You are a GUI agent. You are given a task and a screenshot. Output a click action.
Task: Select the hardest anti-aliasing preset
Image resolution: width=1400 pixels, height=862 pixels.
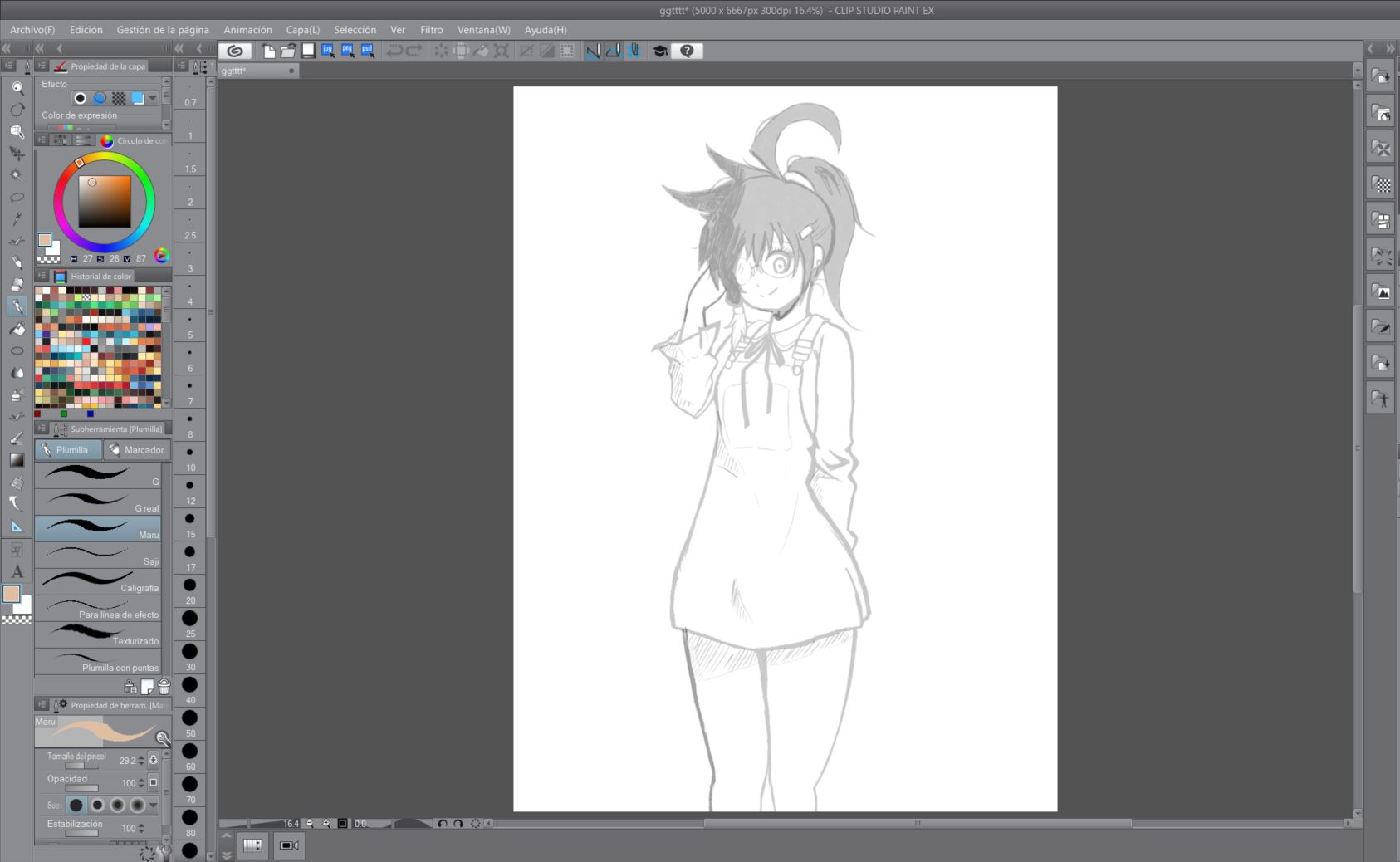76,805
